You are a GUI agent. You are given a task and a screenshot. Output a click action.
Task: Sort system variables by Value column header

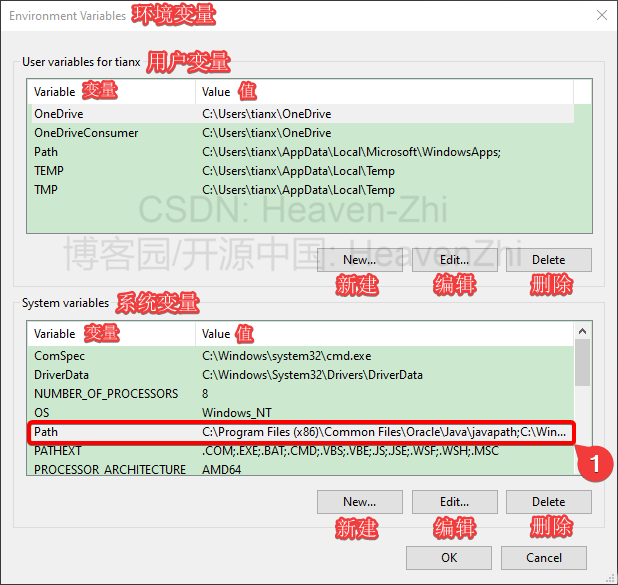pyautogui.click(x=384, y=334)
